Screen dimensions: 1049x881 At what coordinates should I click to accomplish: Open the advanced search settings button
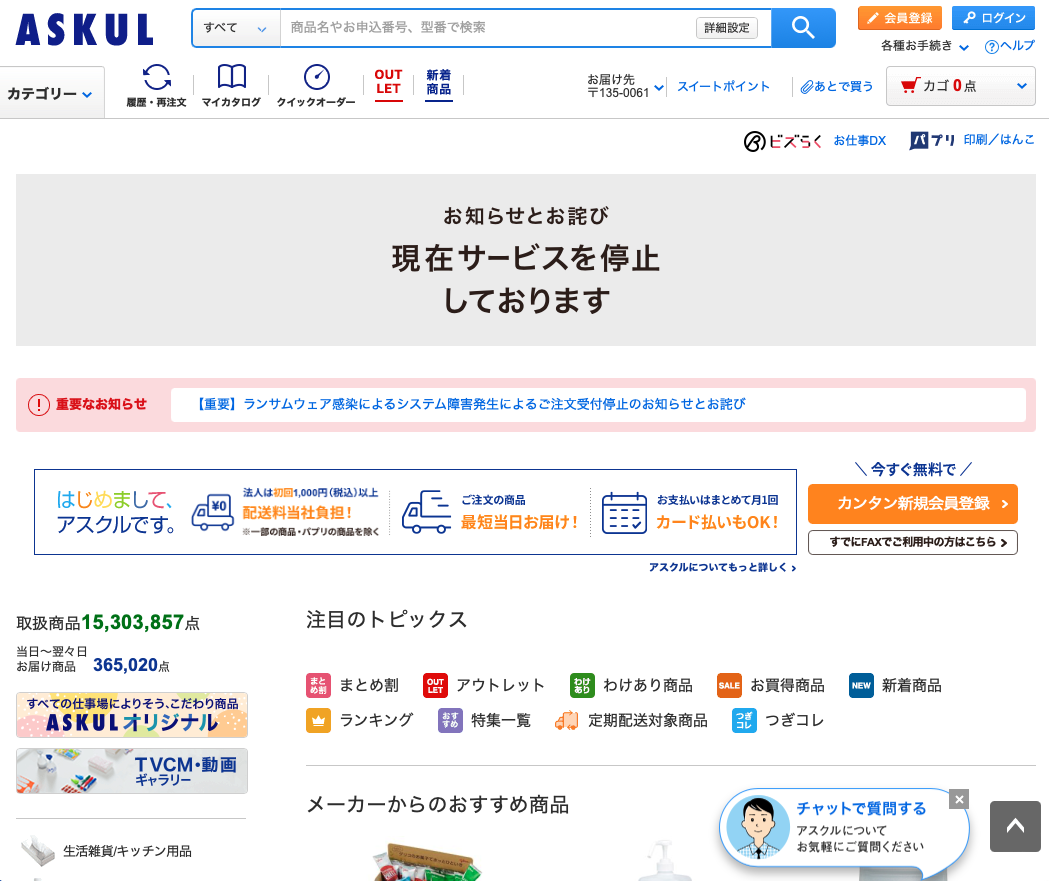click(726, 28)
